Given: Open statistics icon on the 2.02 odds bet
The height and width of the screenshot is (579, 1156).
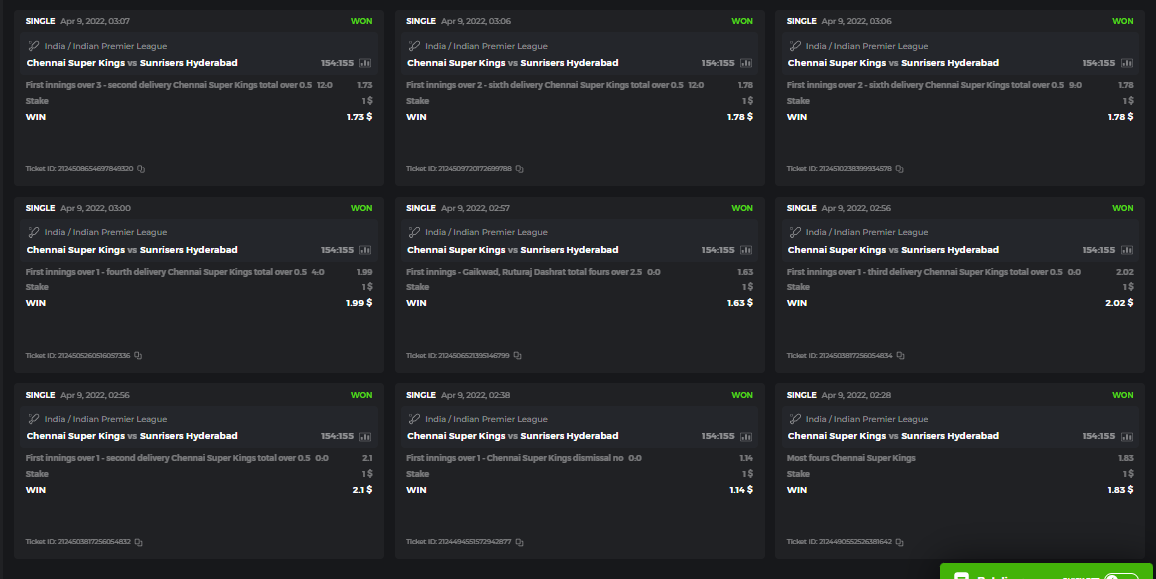Looking at the screenshot, I should (1126, 250).
